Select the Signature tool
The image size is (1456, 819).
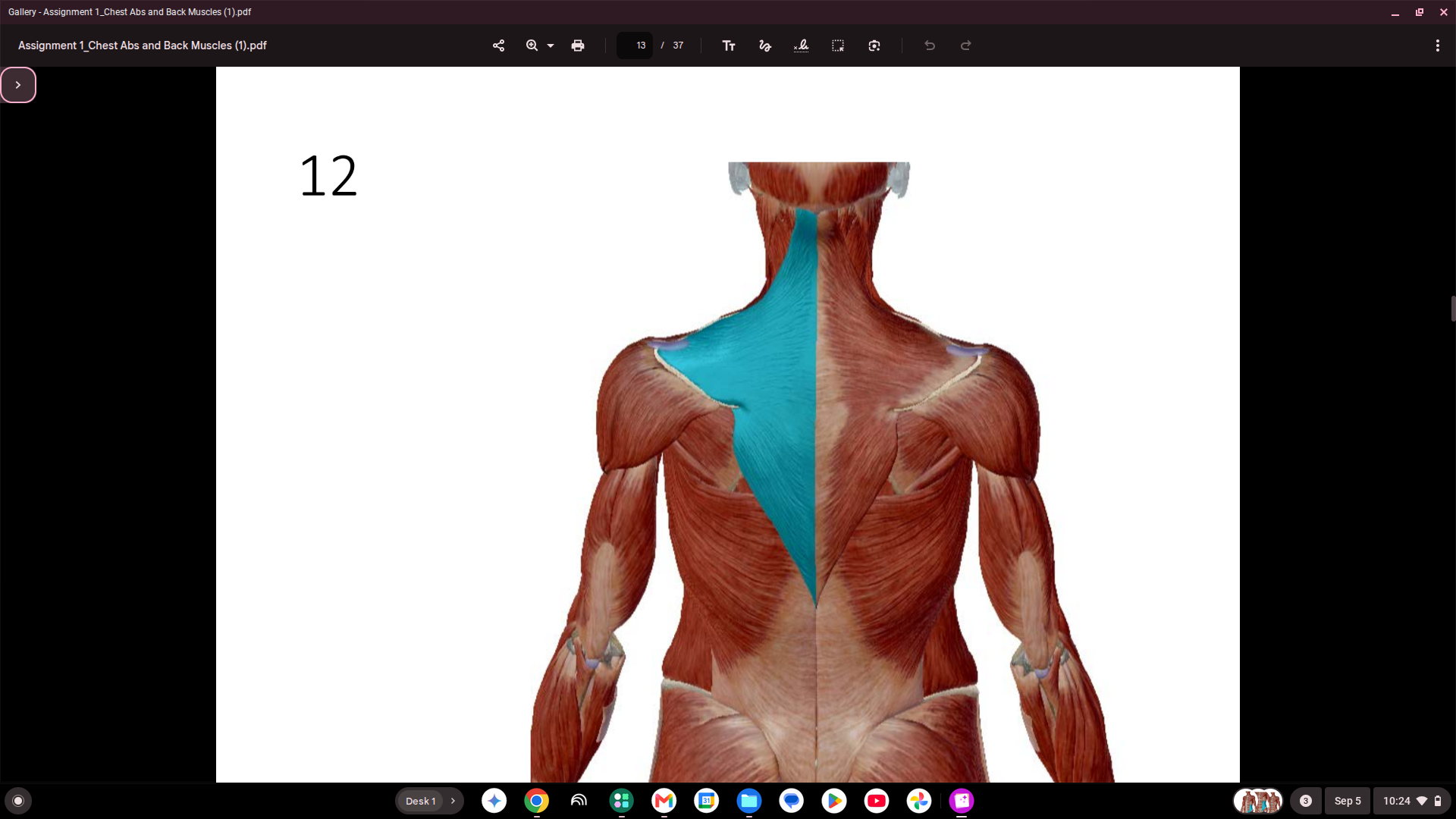point(802,45)
